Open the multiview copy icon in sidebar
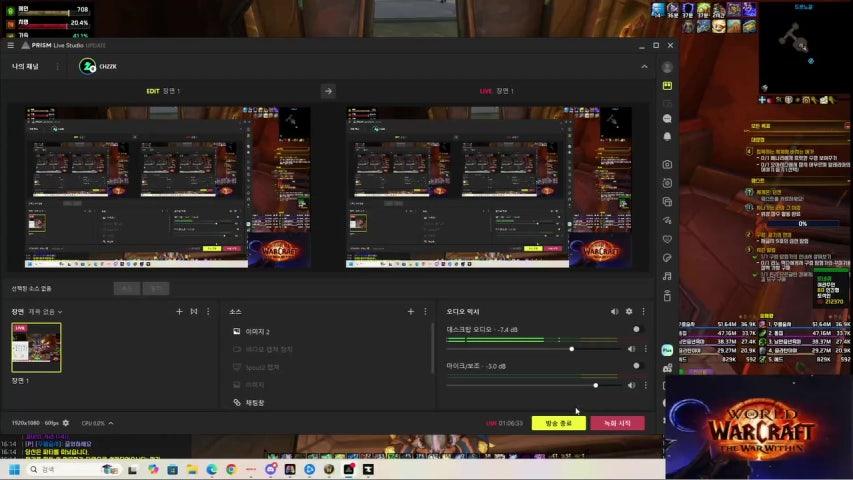 [x=667, y=202]
